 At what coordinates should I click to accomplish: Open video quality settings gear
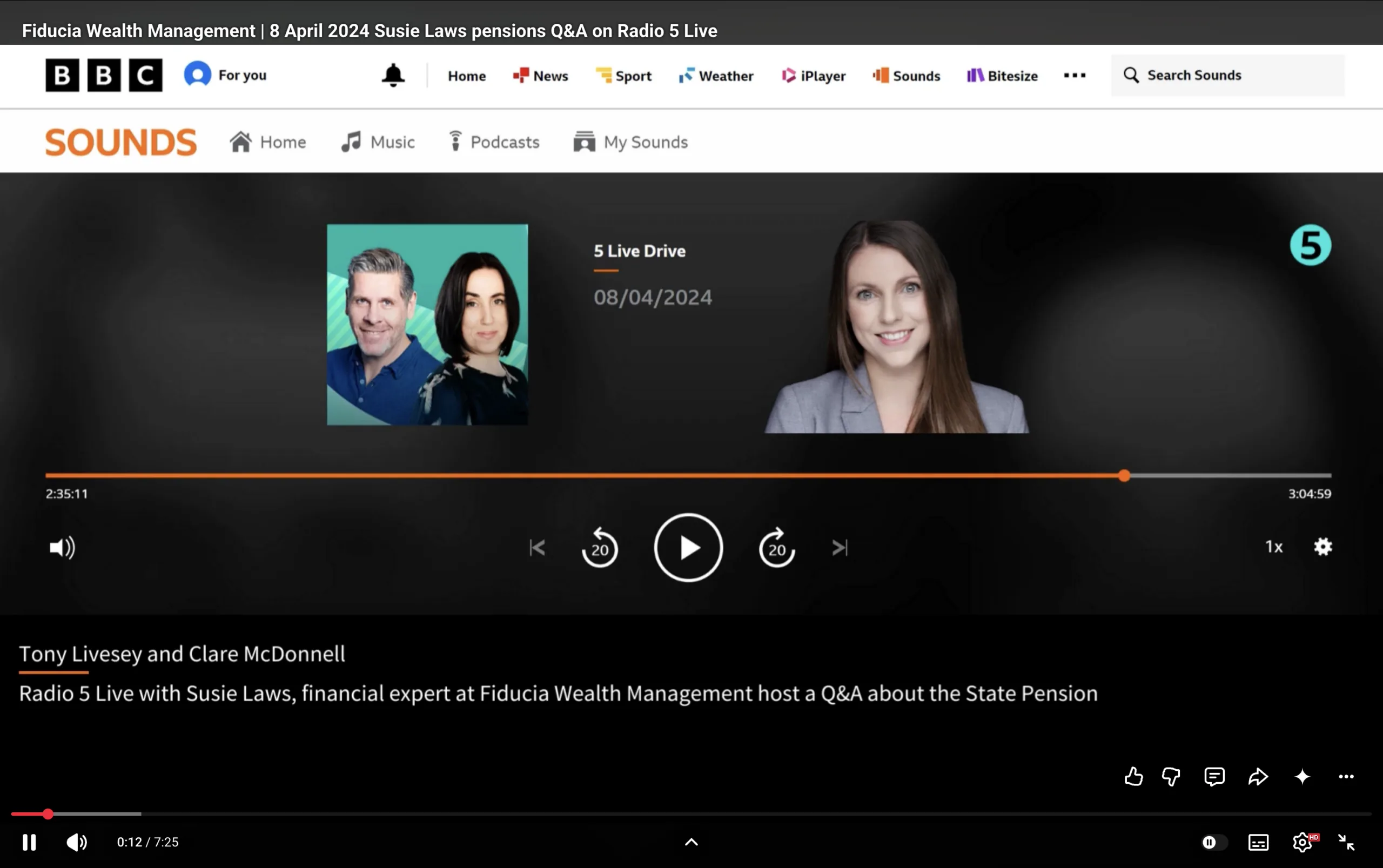(x=1303, y=842)
